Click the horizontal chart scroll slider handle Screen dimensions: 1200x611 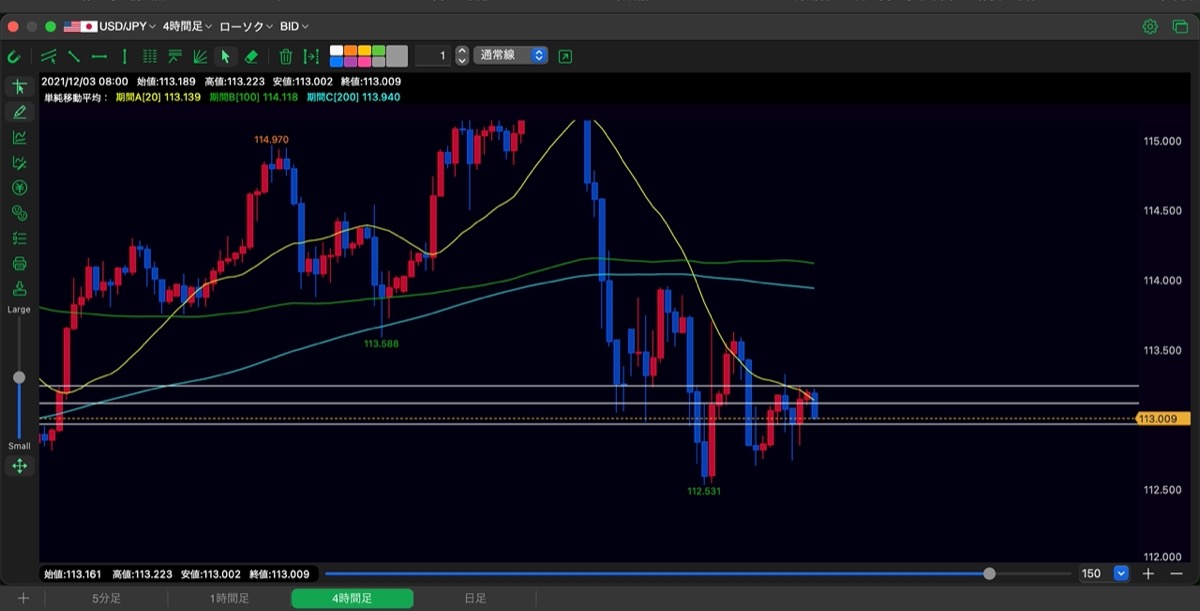point(989,573)
